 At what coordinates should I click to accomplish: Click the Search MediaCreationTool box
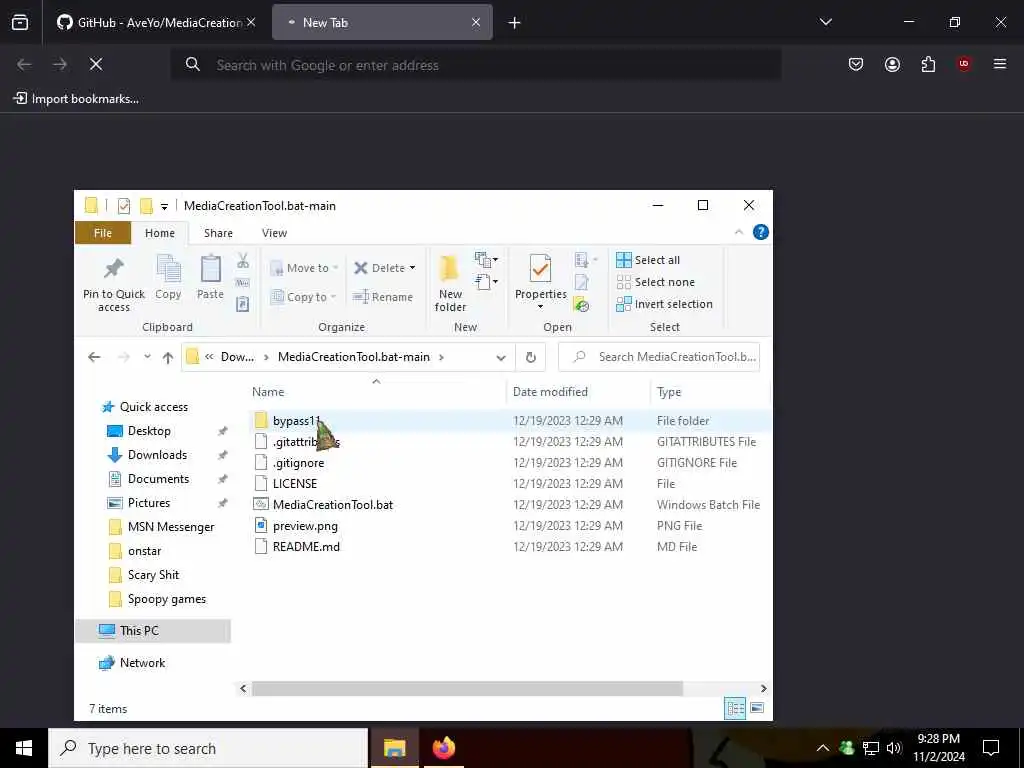point(659,357)
